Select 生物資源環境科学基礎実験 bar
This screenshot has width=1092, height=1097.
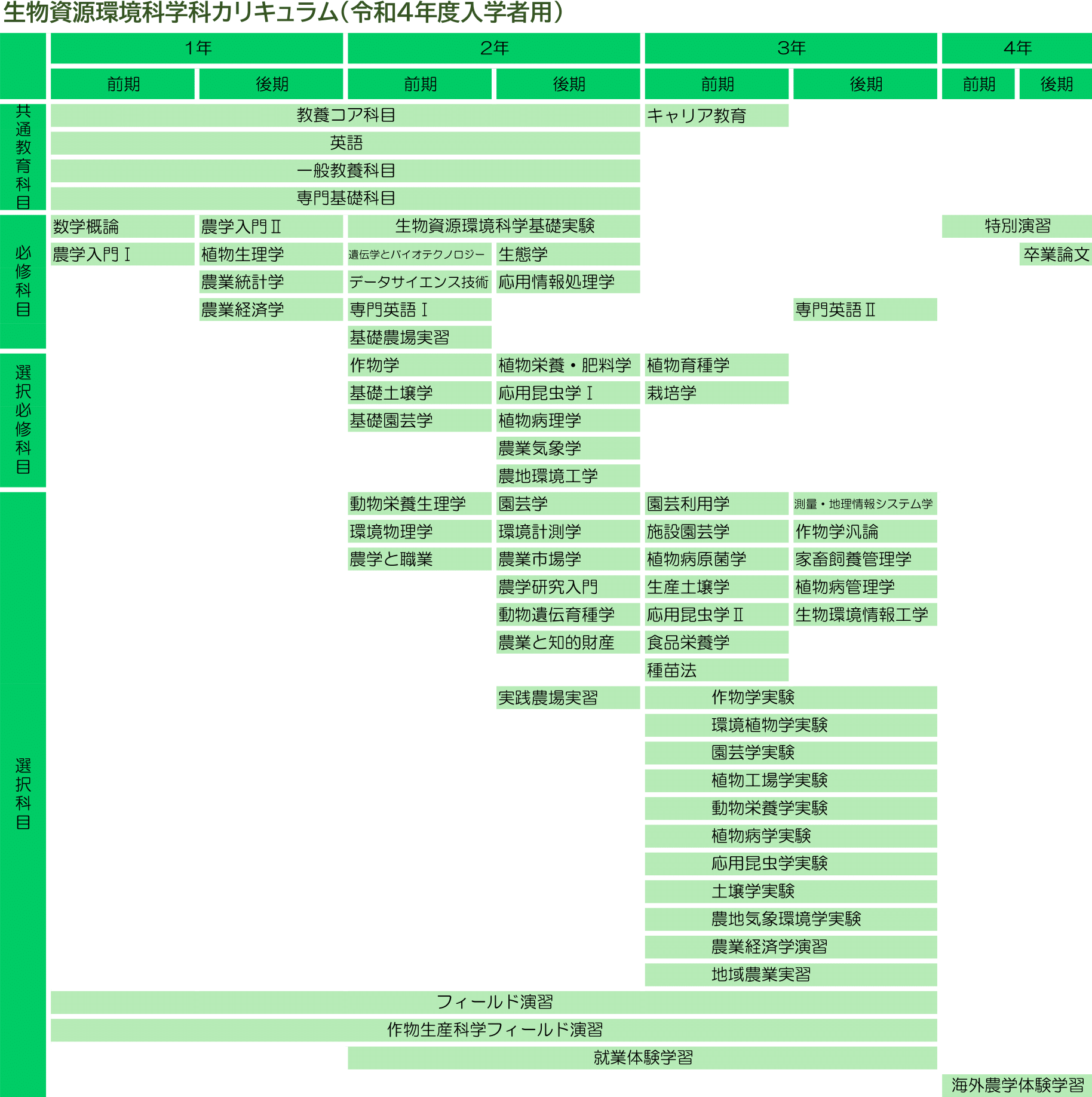[494, 226]
